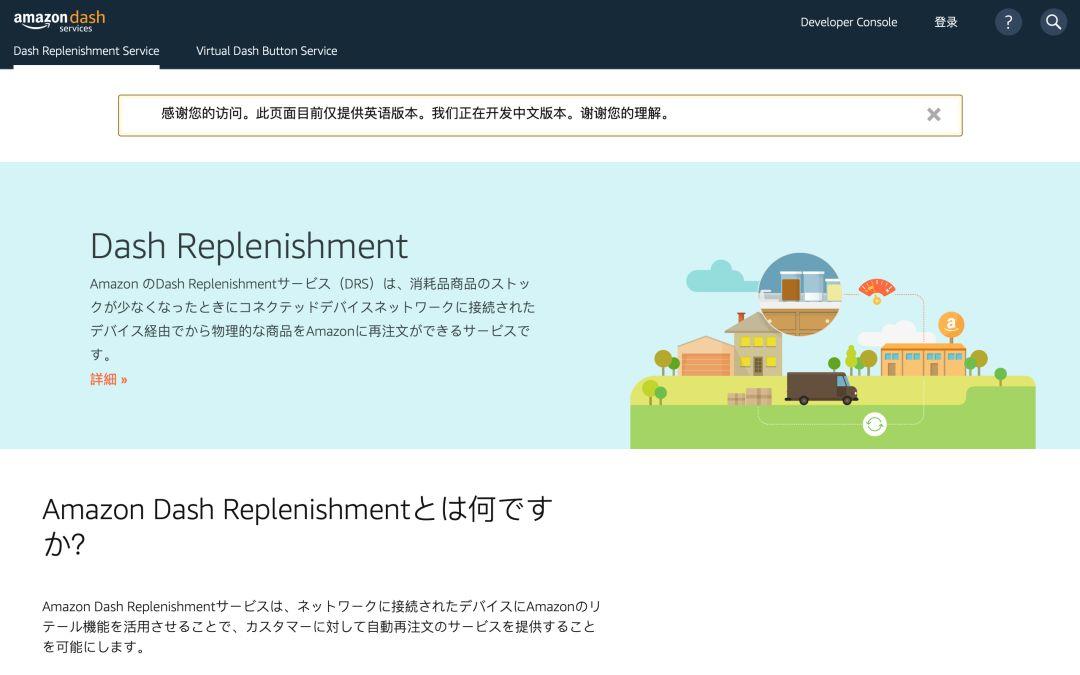This screenshot has height=675, width=1080.
Task: Click the 'Amazon Dash Replenishmentとは何ですか?' heading
Action: 297,526
